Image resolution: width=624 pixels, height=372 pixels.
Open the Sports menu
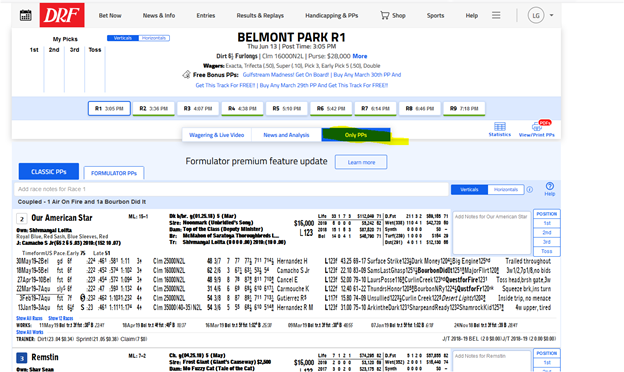(435, 16)
